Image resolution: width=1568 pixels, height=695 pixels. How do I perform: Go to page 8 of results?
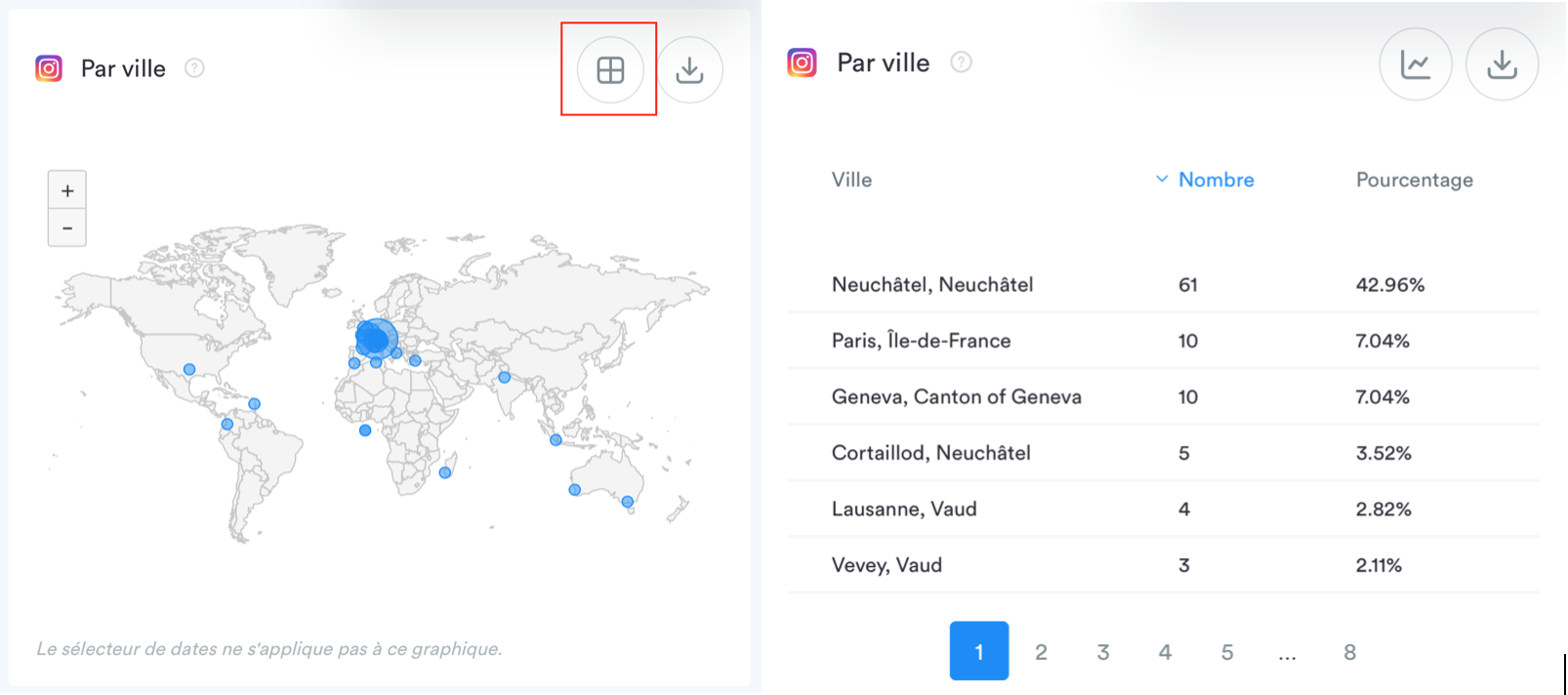[1349, 652]
